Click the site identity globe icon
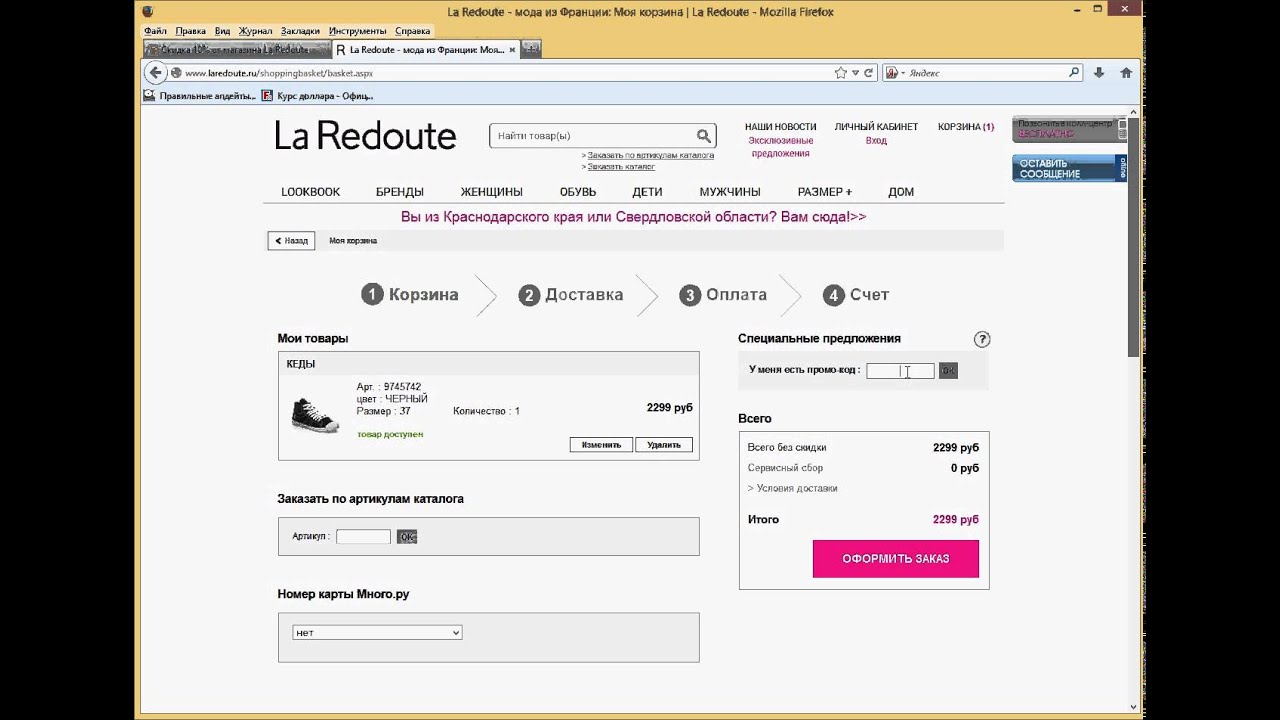 pos(176,73)
